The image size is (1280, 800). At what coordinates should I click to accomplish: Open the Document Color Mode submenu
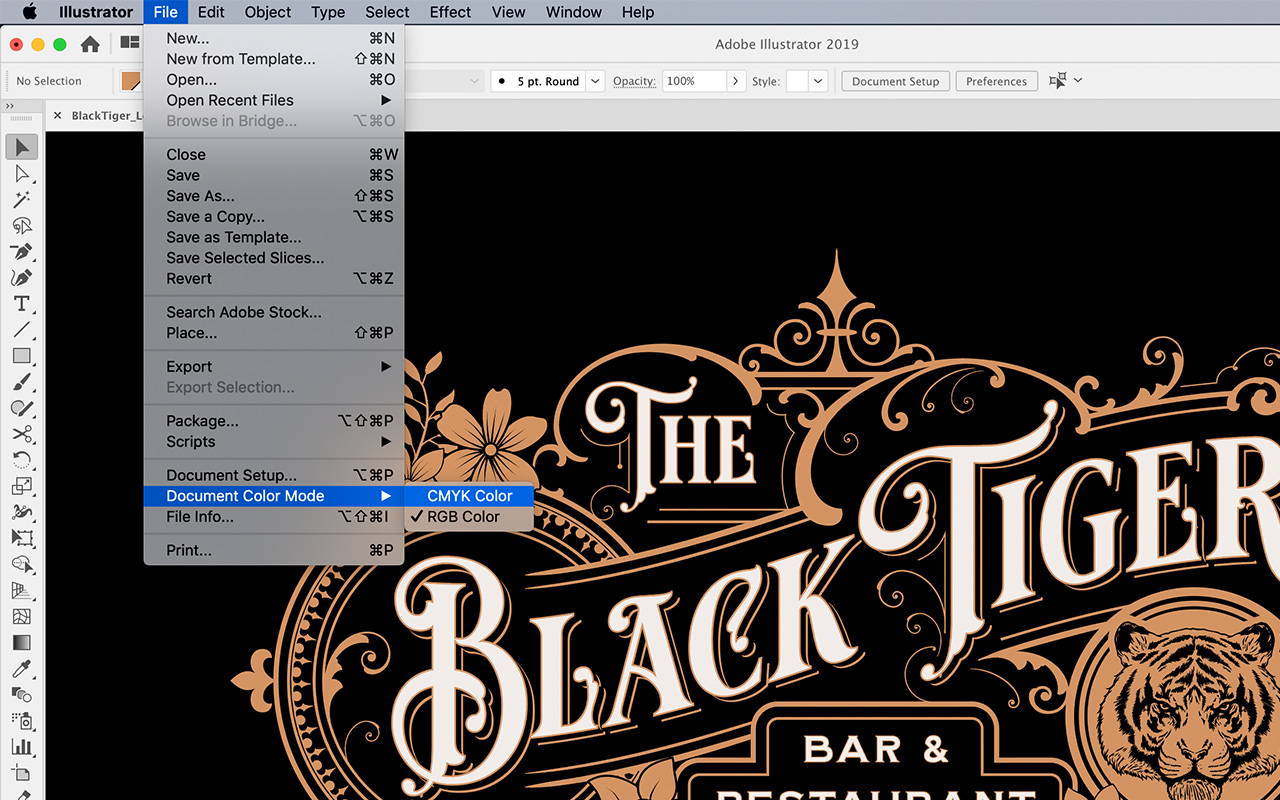coord(274,496)
